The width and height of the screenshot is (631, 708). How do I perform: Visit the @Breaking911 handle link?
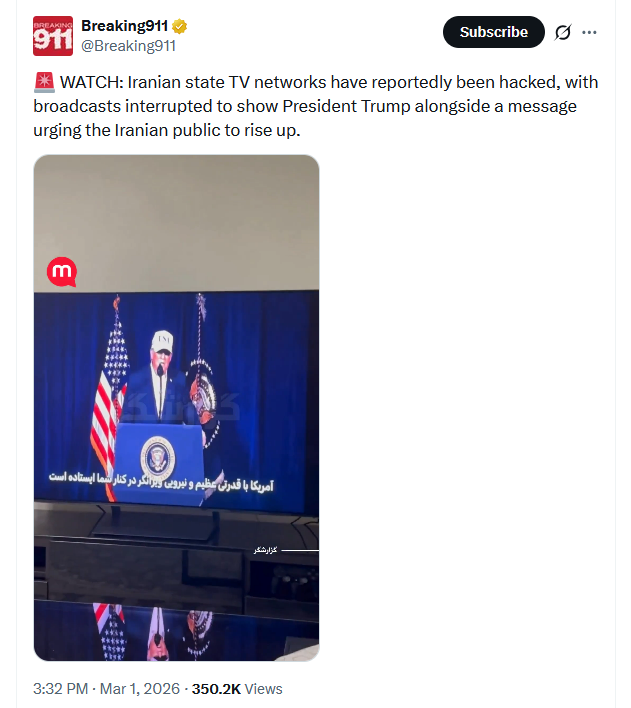128,46
